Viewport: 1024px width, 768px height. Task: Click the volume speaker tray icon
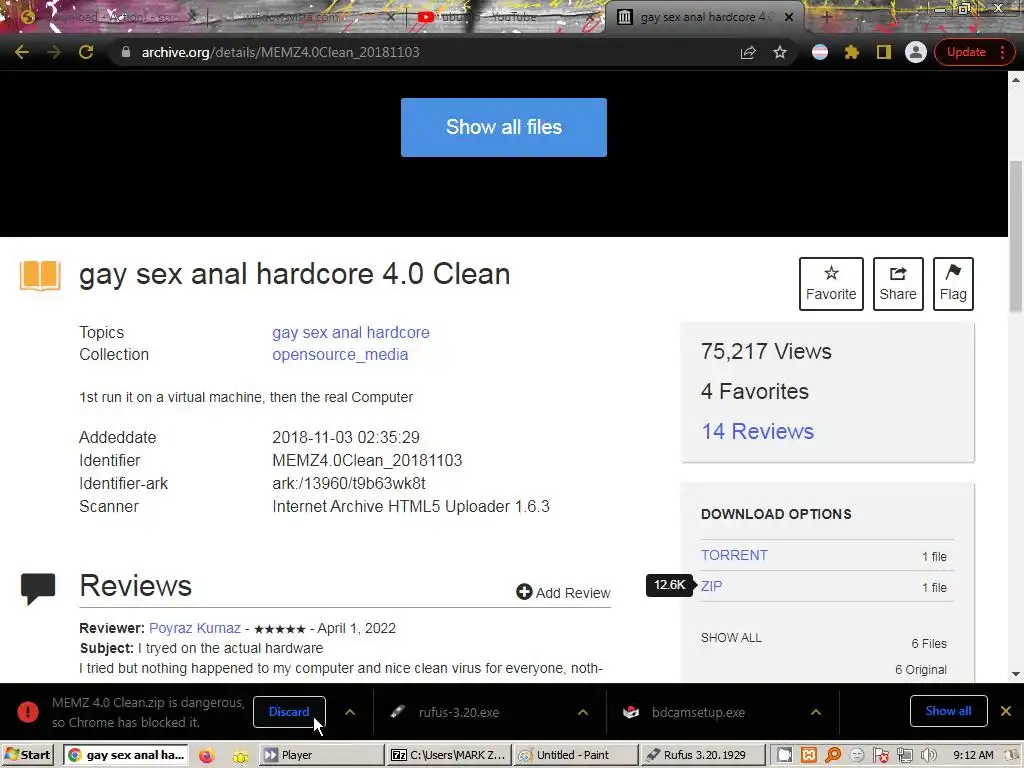pyautogui.click(x=928, y=756)
